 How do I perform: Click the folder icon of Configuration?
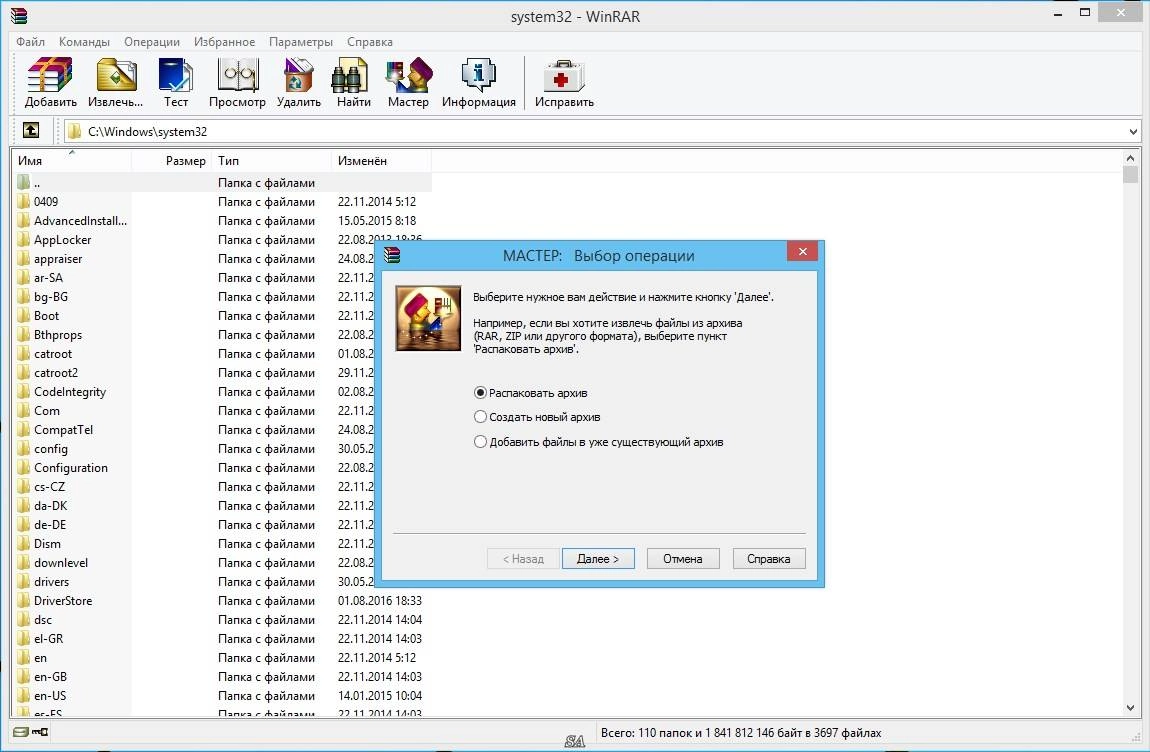point(23,467)
